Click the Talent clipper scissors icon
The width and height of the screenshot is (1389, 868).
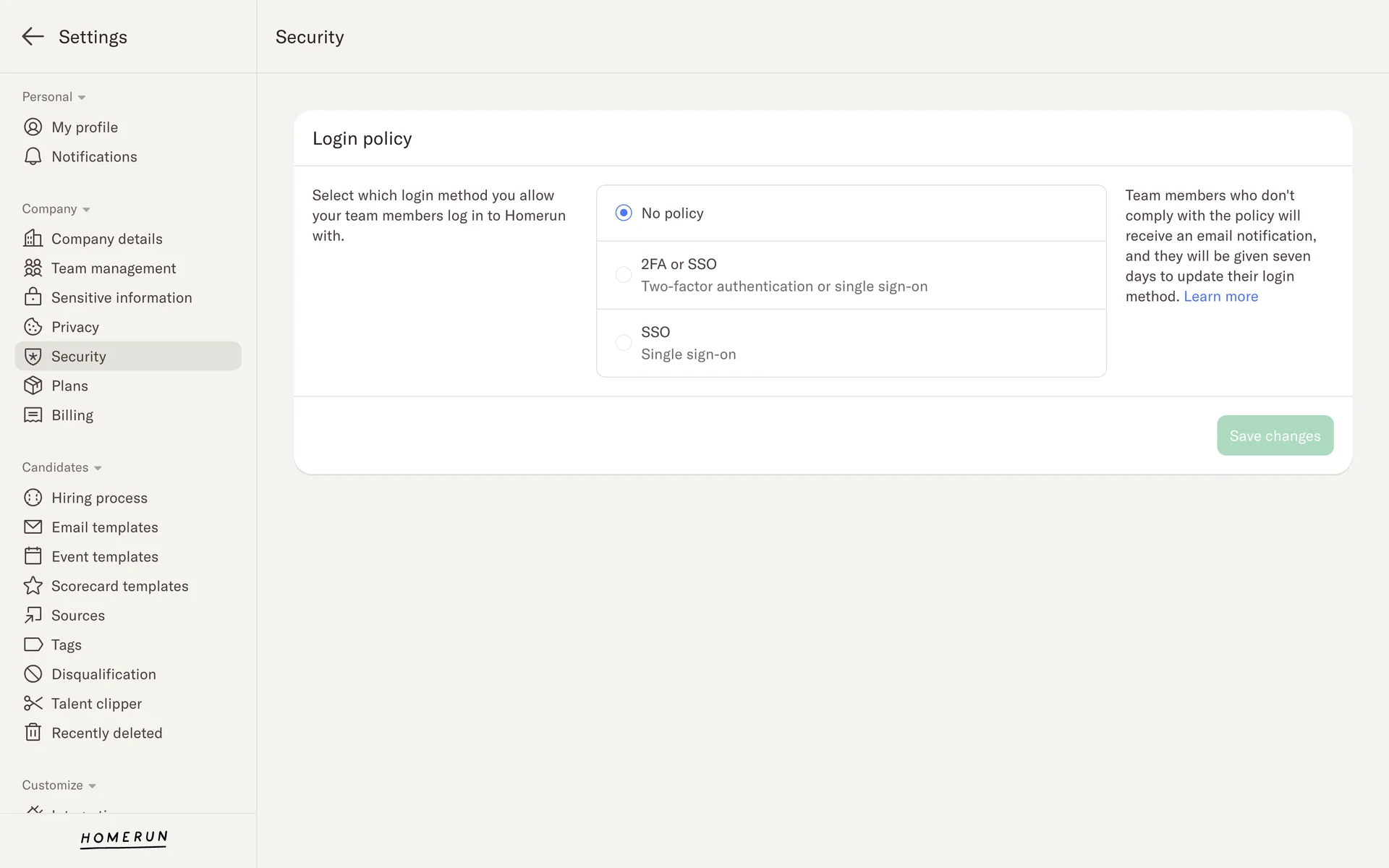(x=33, y=704)
